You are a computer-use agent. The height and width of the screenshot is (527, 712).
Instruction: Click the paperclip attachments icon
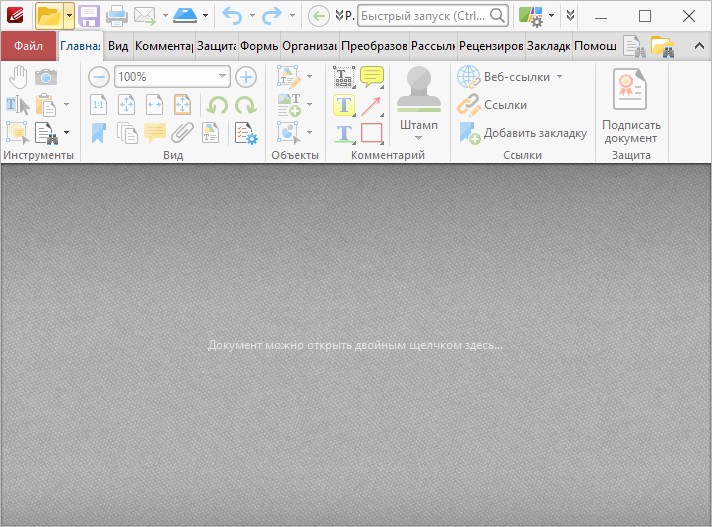pyautogui.click(x=182, y=132)
